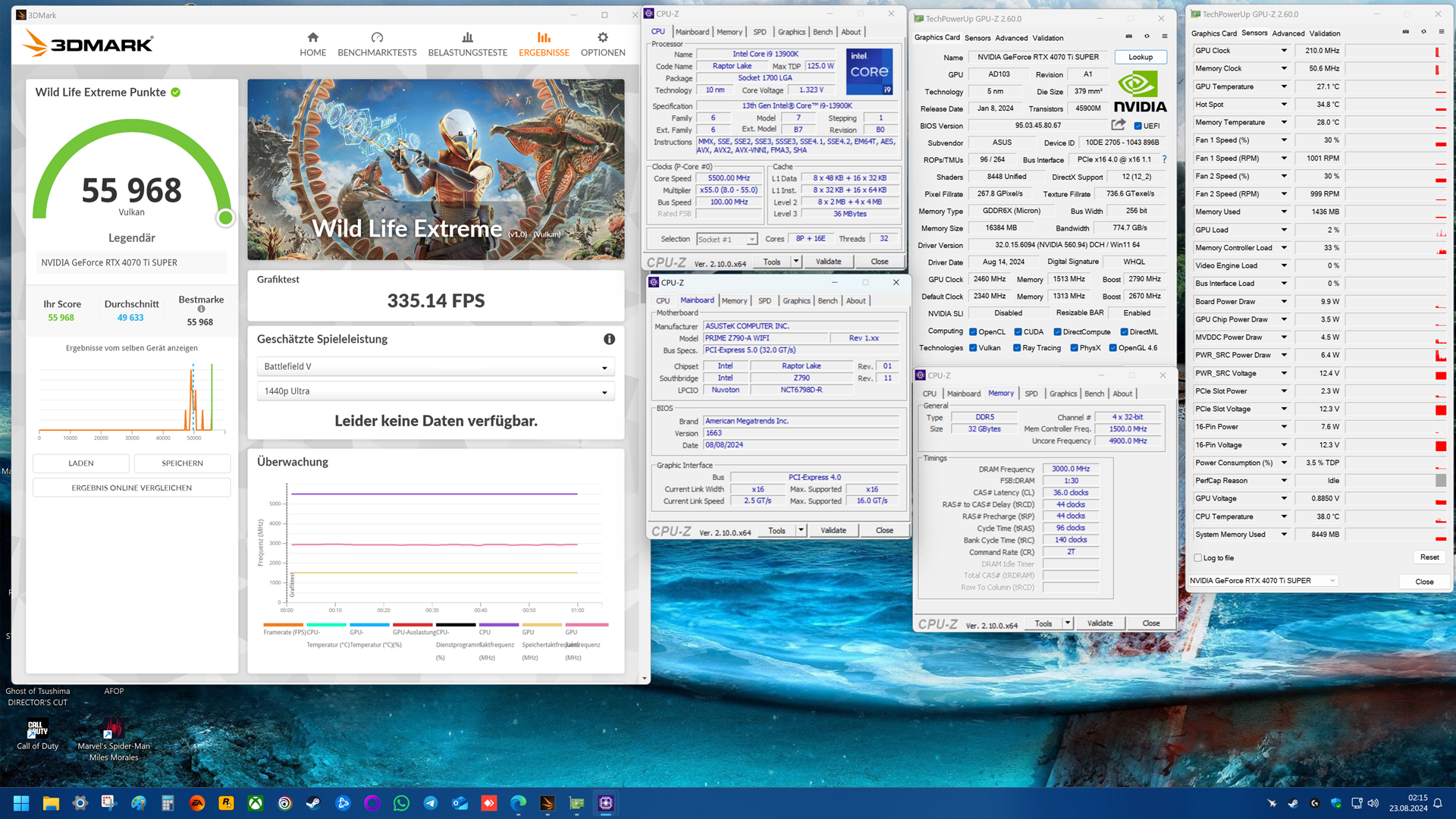Open Xbox app from the taskbar
The width and height of the screenshot is (1456, 819).
tap(255, 803)
